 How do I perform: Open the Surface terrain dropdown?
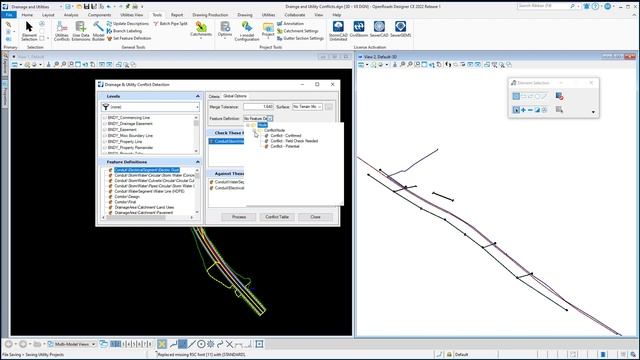pyautogui.click(x=307, y=107)
